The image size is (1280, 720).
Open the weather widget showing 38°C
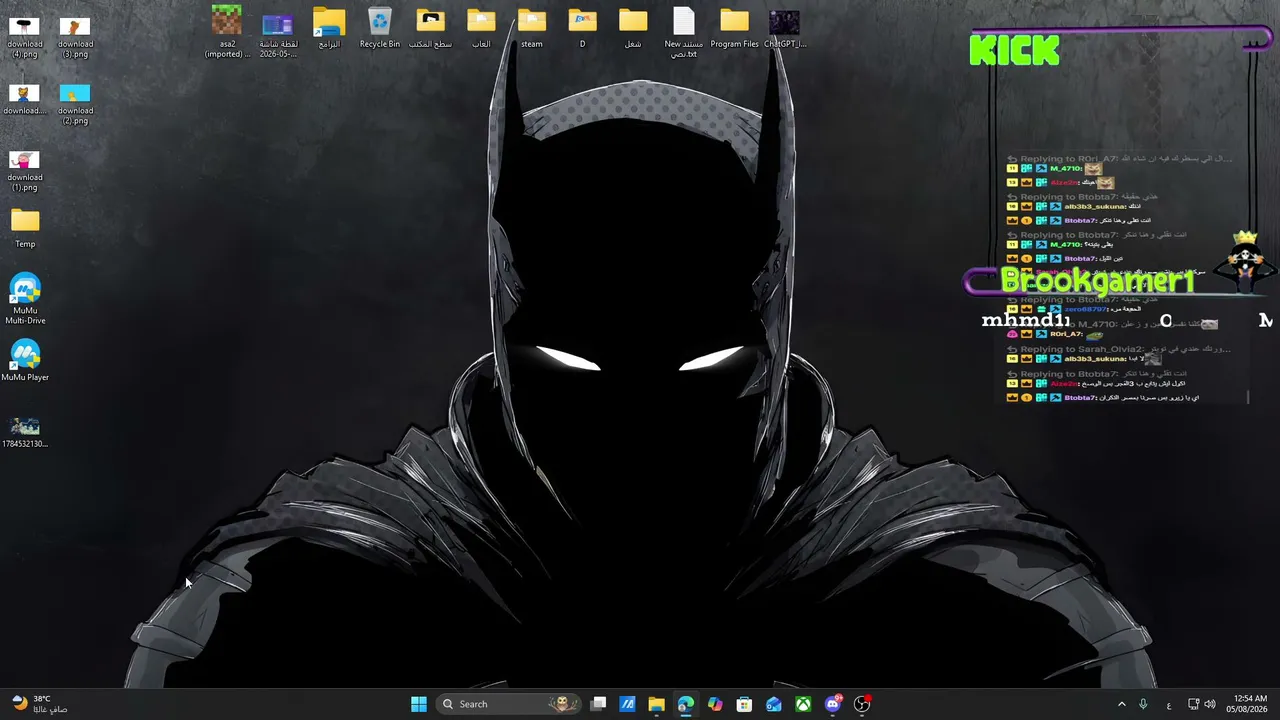click(x=40, y=704)
